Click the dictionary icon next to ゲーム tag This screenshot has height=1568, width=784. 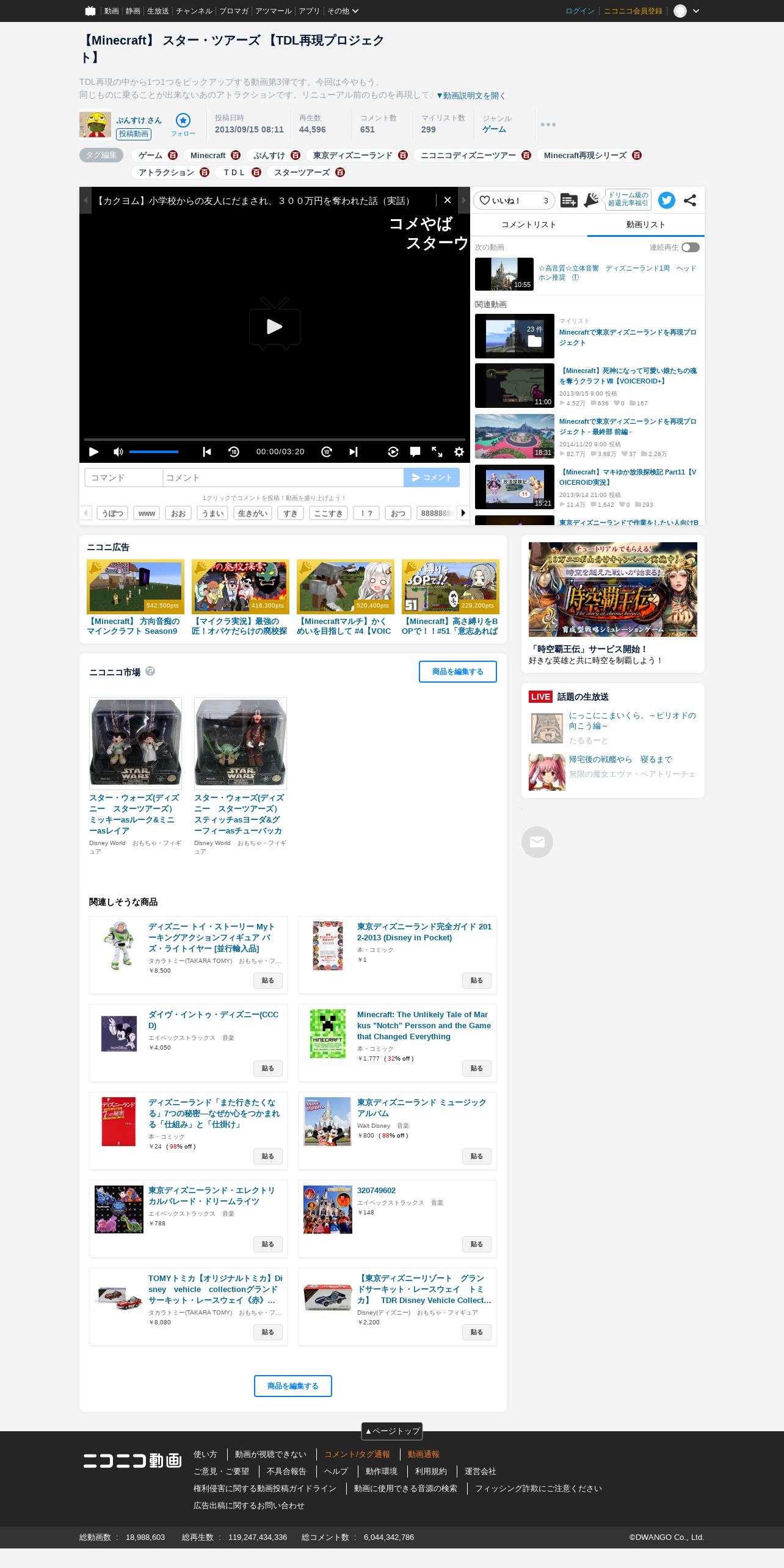[173, 155]
